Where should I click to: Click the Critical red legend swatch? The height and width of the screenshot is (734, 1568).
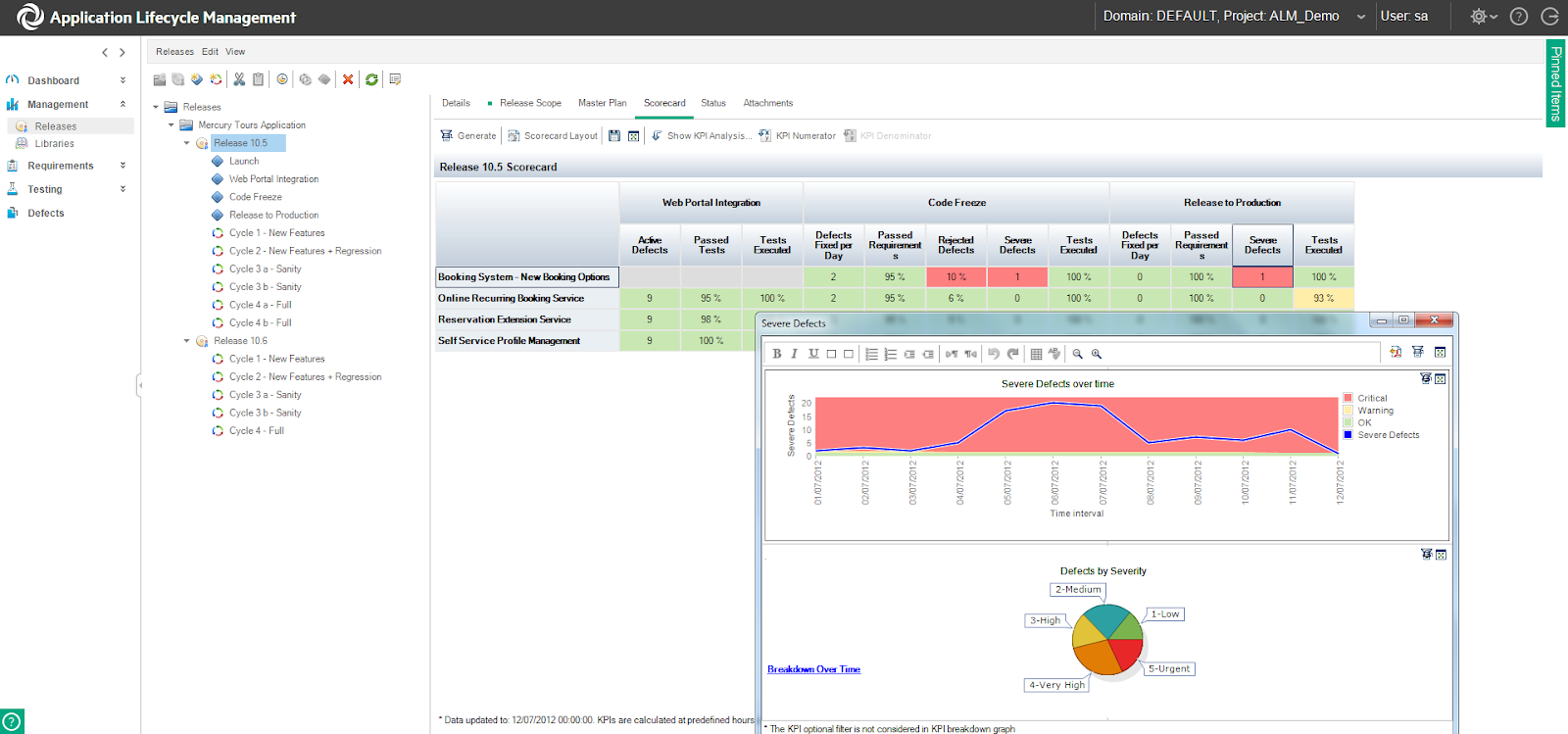click(x=1347, y=398)
